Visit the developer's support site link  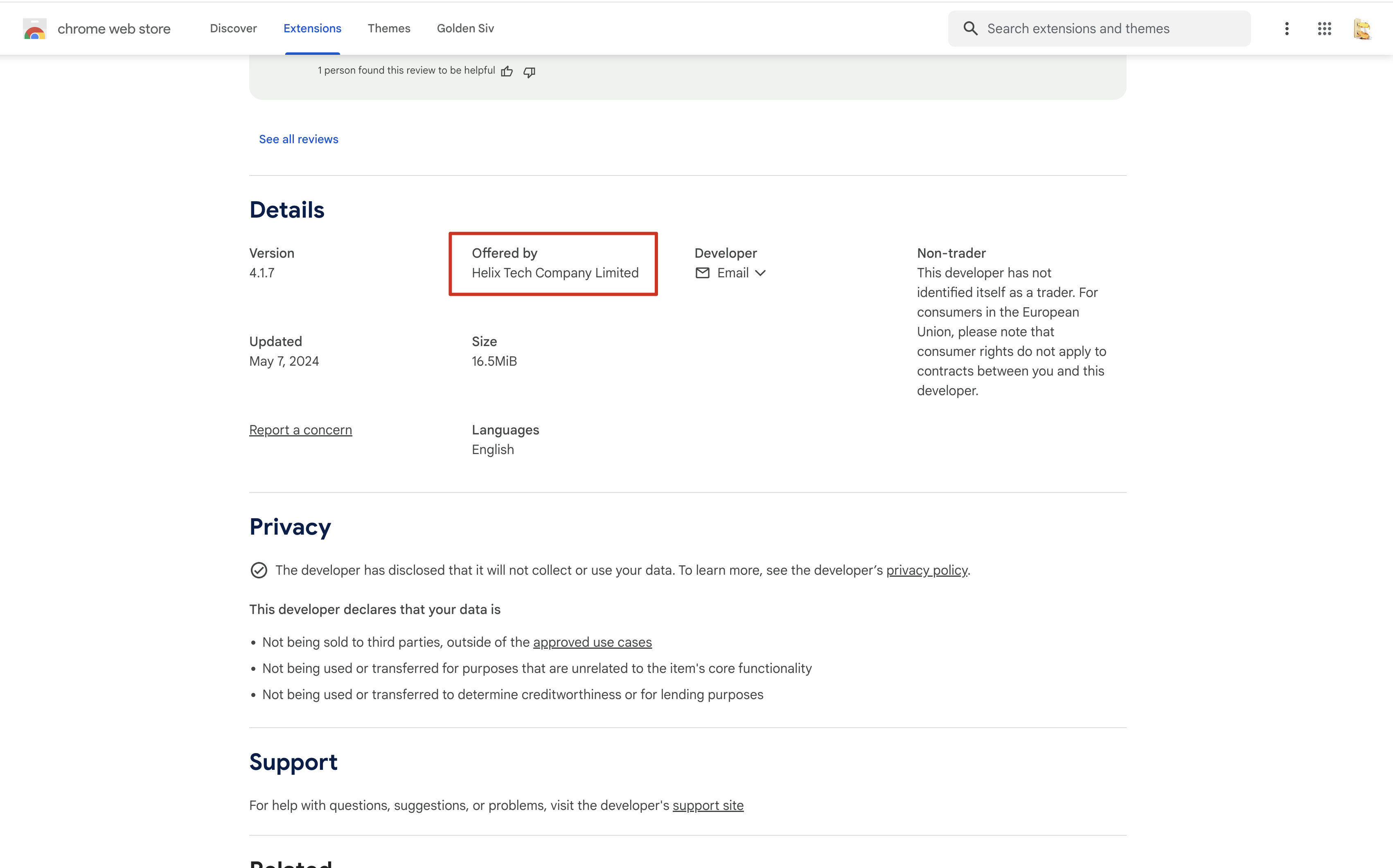[x=708, y=805]
